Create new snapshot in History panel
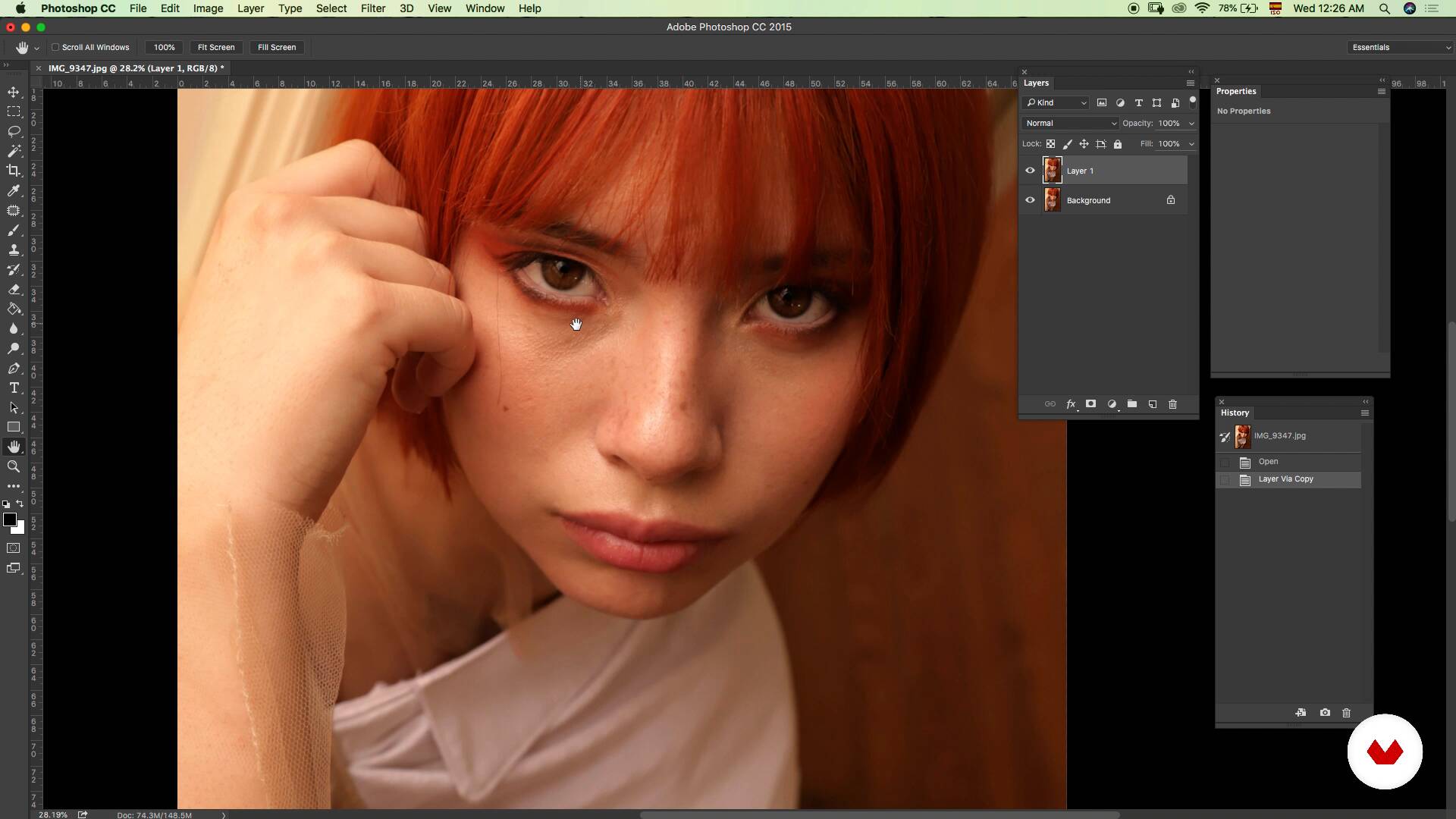1456x819 pixels. point(1325,713)
